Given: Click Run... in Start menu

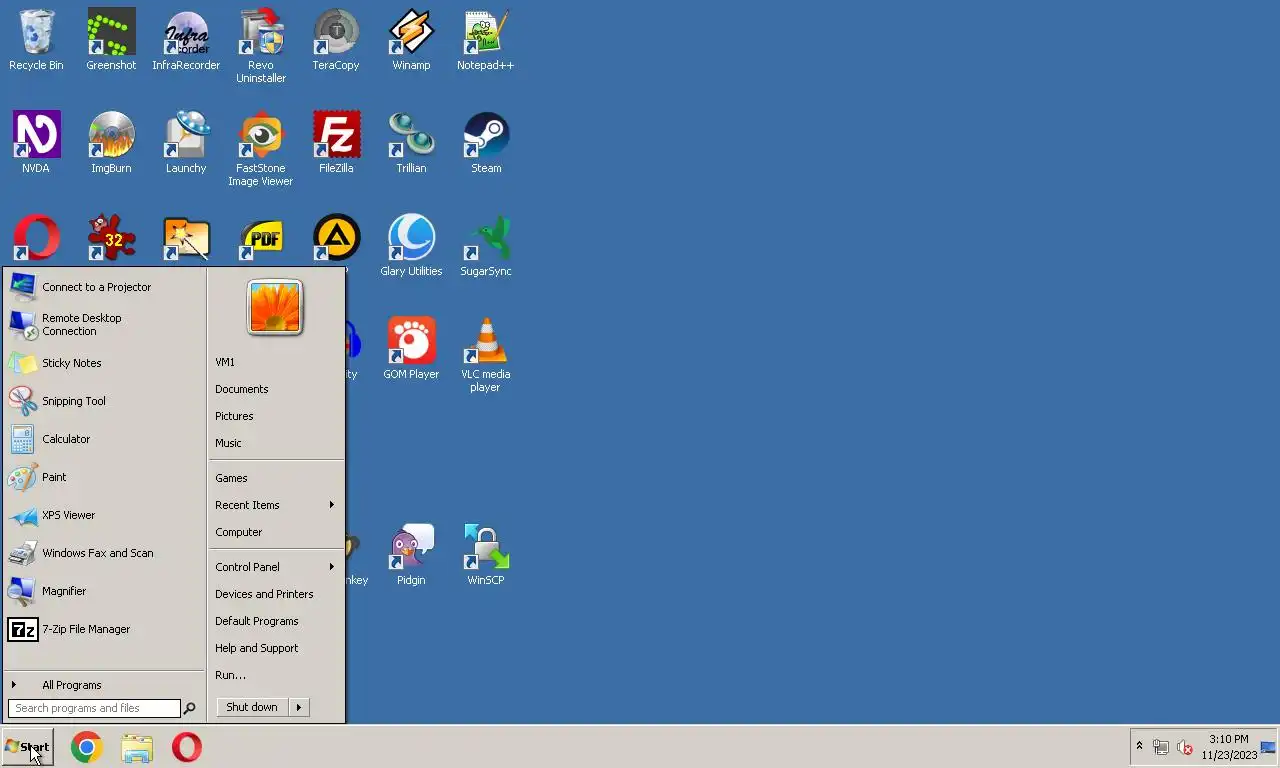Looking at the screenshot, I should coord(276,675).
